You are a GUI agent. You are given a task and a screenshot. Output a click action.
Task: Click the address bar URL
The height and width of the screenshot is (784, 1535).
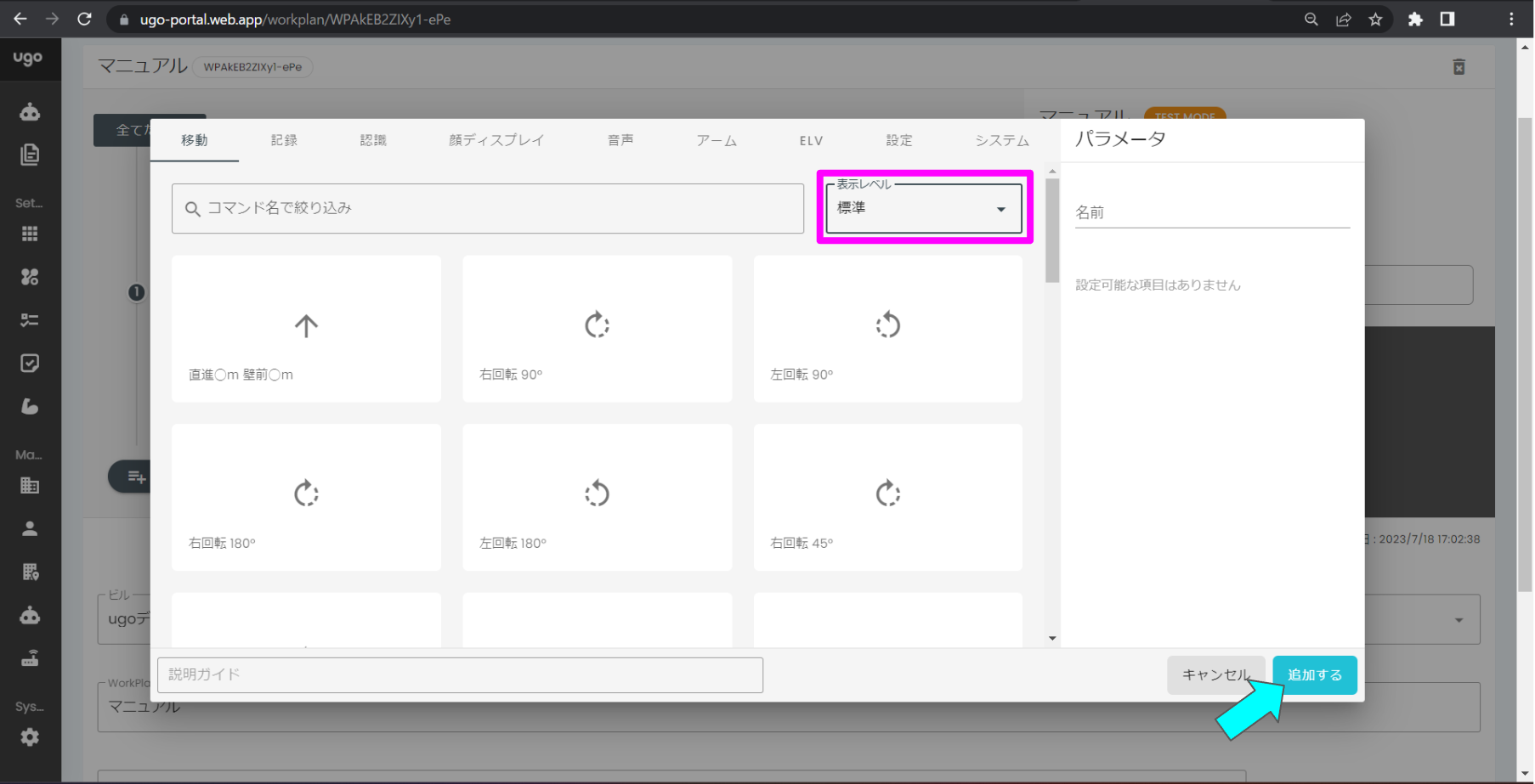(x=295, y=19)
